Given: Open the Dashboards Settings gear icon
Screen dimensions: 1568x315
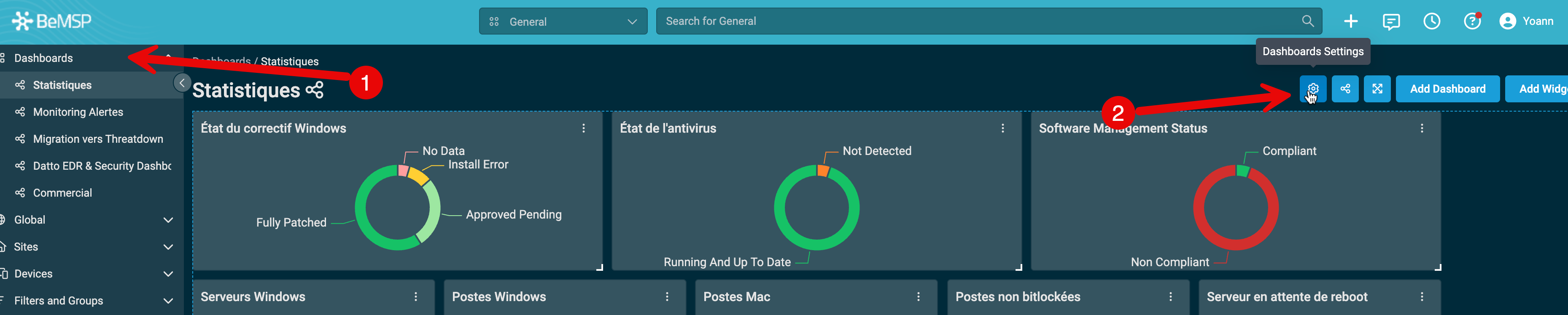Looking at the screenshot, I should point(1312,89).
